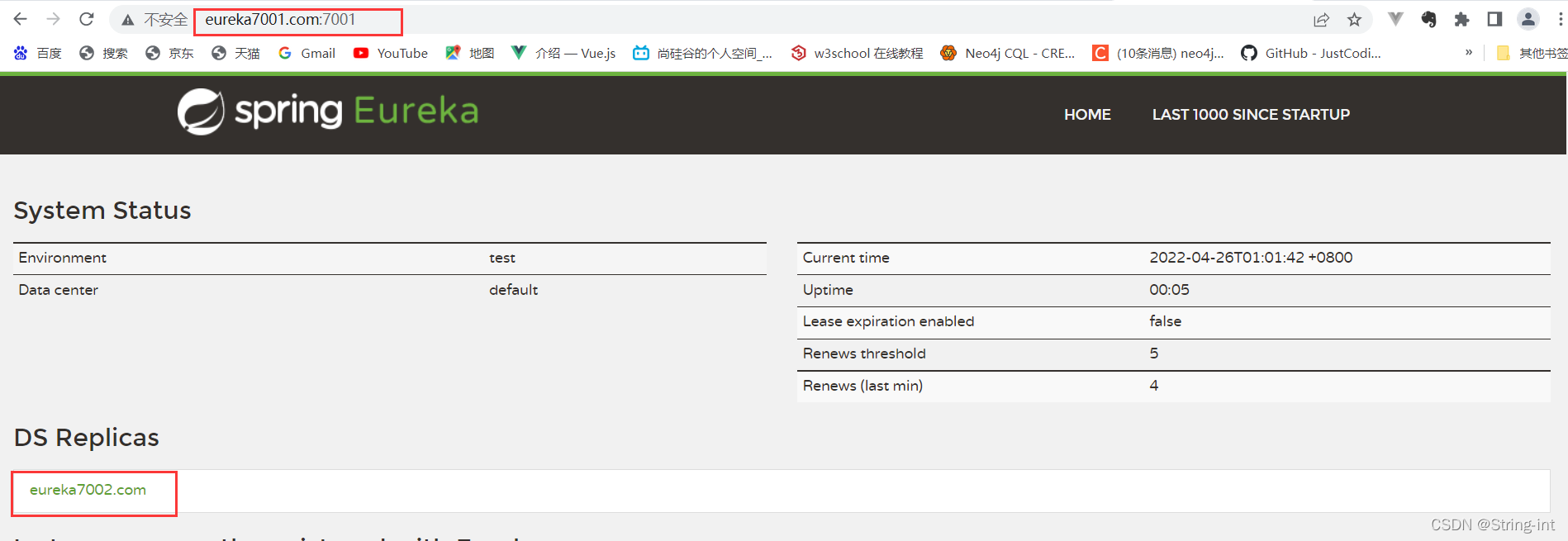This screenshot has width=1568, height=541.
Task: Open the 搜索 bookmark
Action: coord(103,53)
